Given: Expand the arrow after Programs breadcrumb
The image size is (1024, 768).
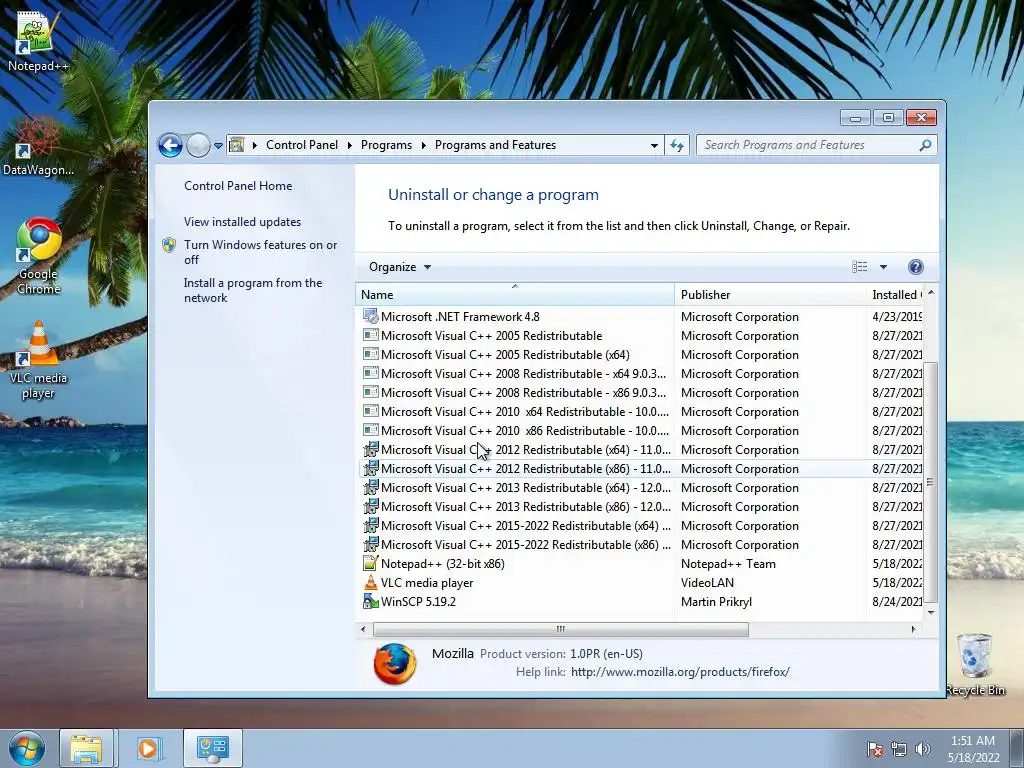Looking at the screenshot, I should (x=423, y=145).
